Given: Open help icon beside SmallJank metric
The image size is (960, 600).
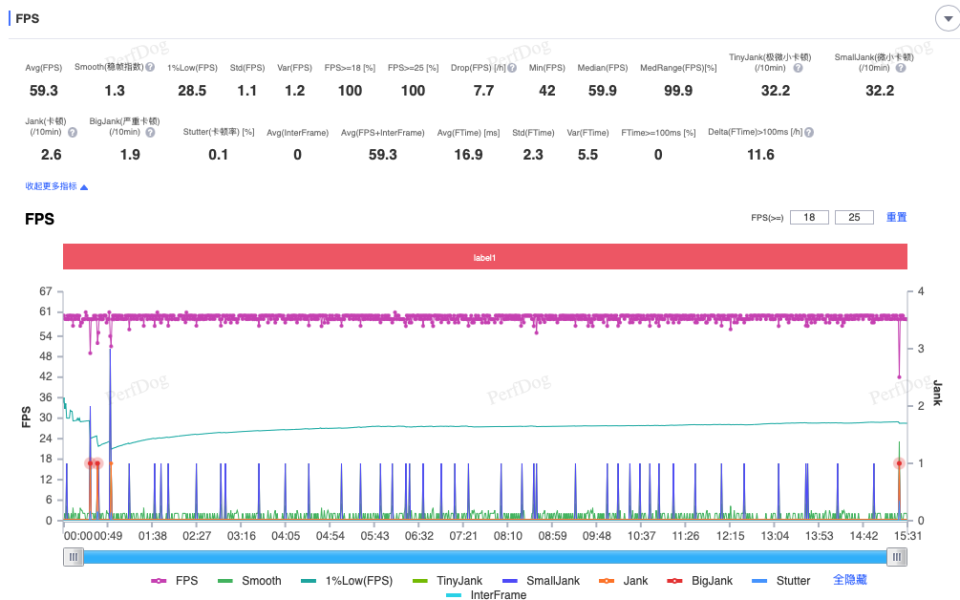Looking at the screenshot, I should point(901,68).
